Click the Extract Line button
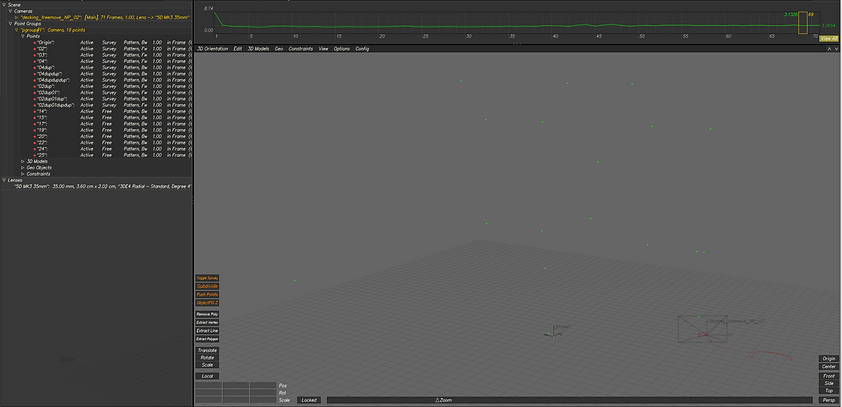Image resolution: width=842 pixels, height=407 pixels. pyautogui.click(x=207, y=331)
